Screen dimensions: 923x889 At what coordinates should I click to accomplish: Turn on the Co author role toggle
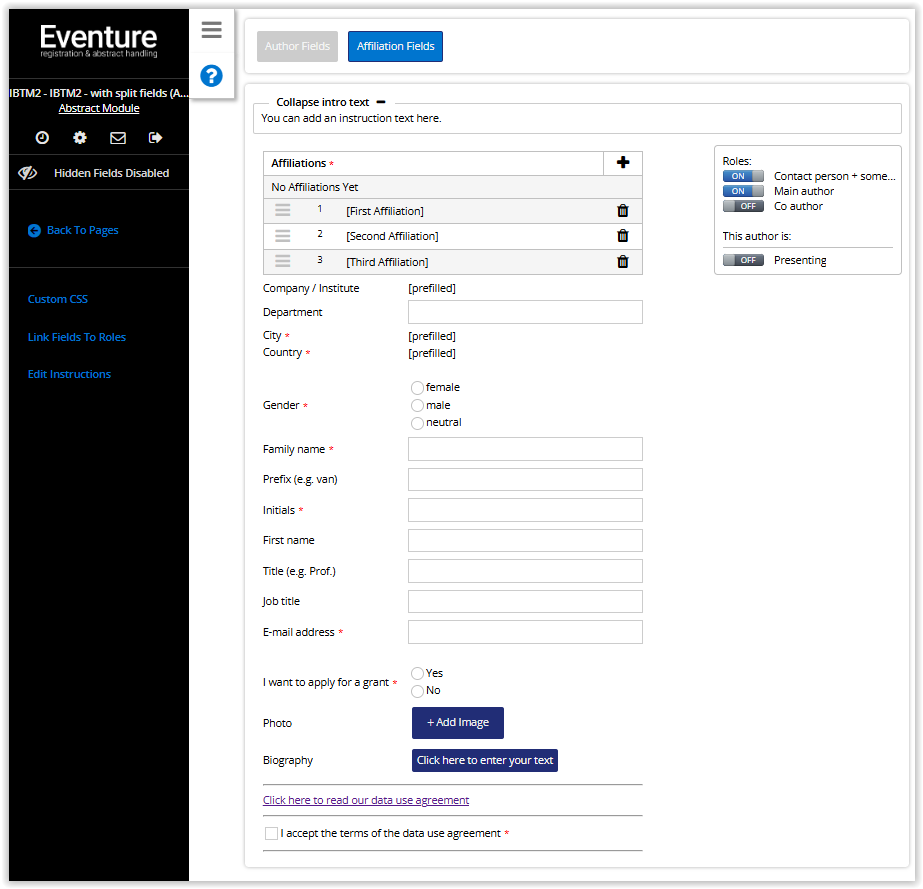[743, 206]
